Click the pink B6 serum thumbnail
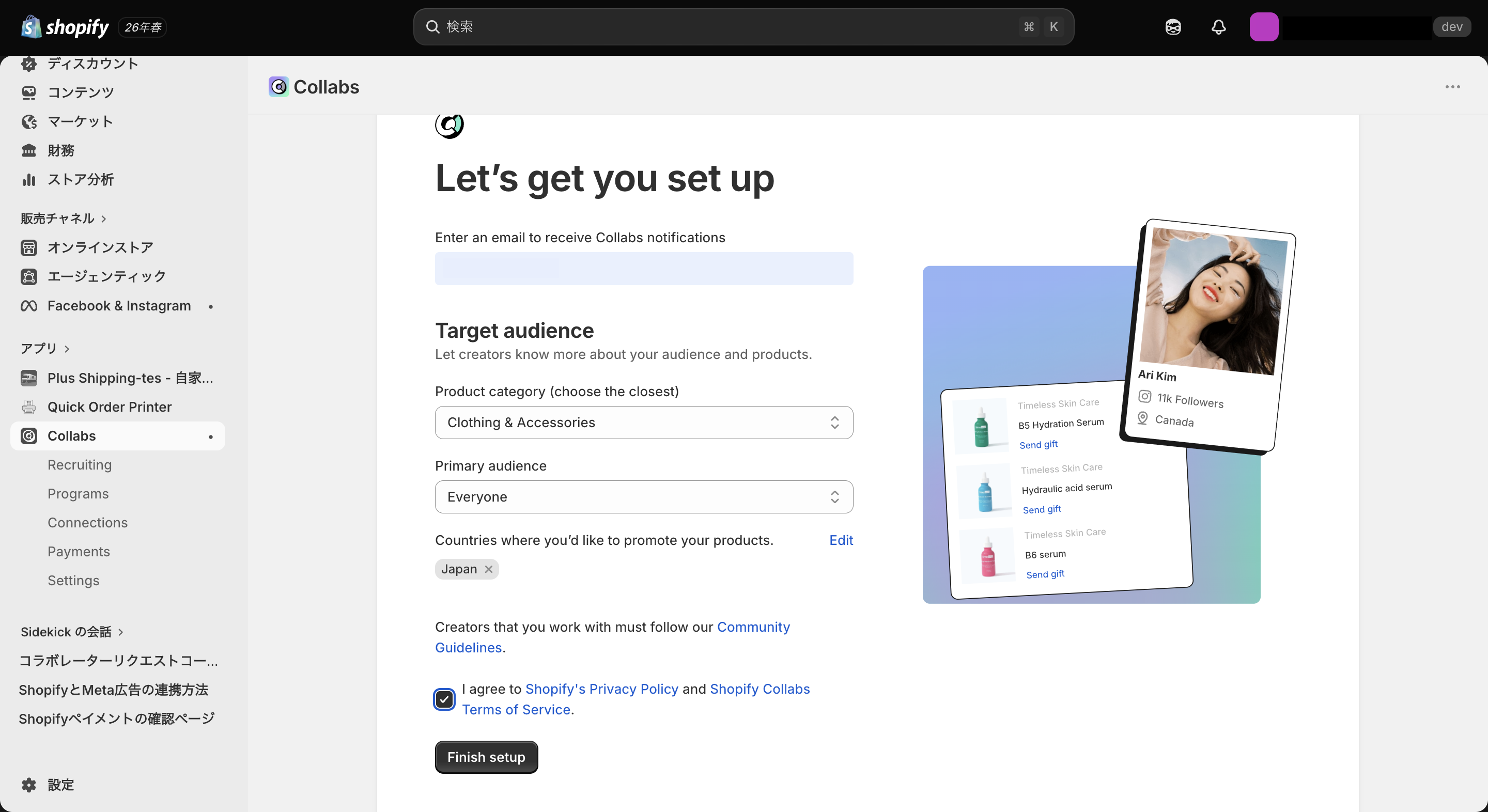 pos(988,555)
